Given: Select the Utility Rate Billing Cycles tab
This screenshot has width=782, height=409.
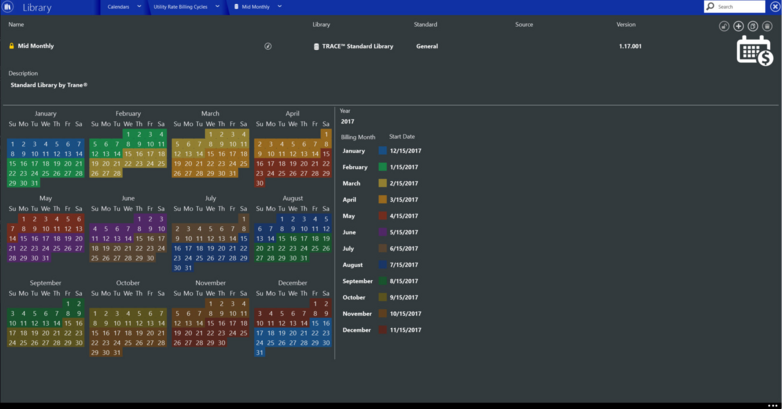Looking at the screenshot, I should (181, 7).
